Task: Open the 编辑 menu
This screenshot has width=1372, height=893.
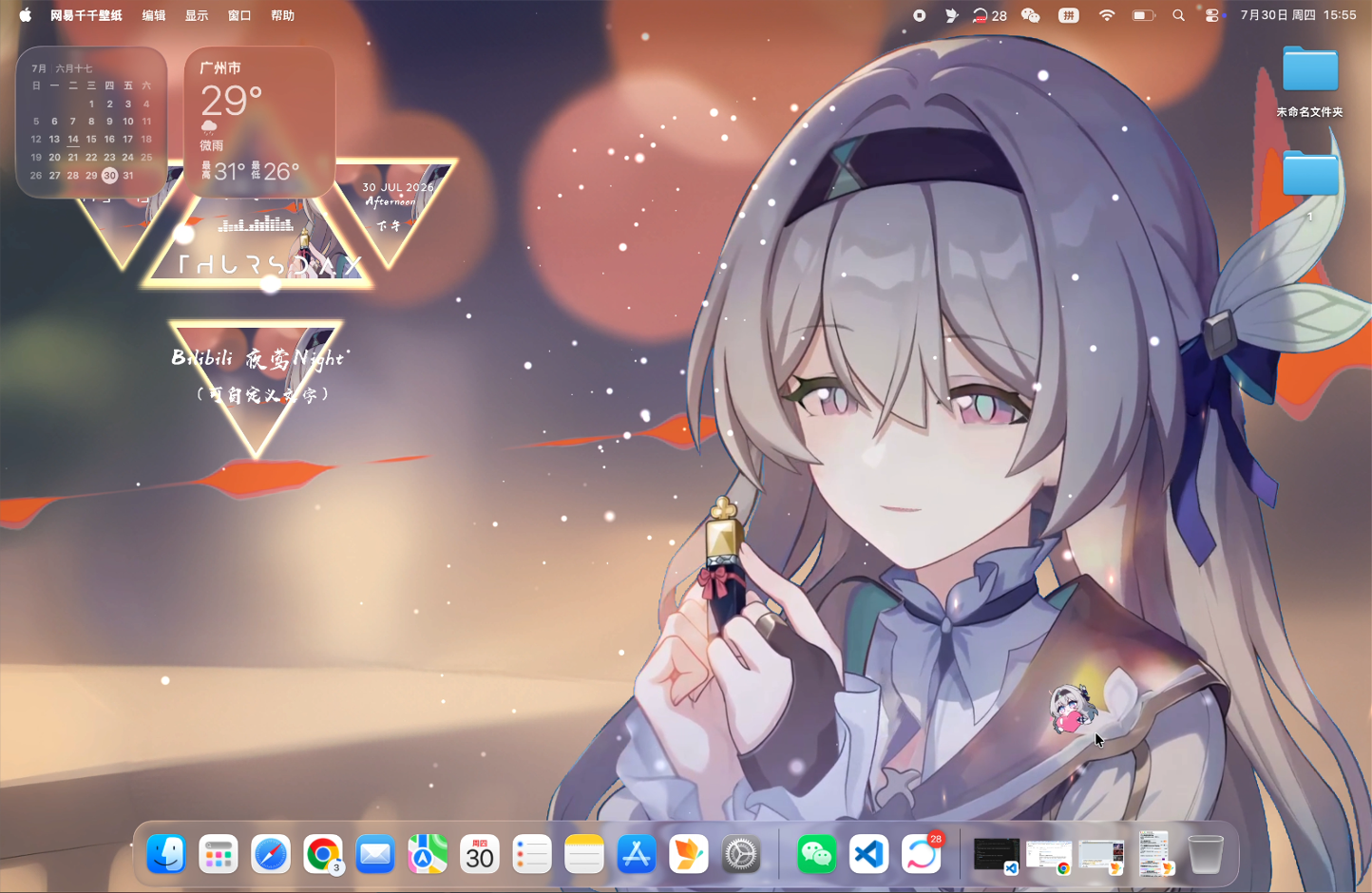Action: coord(154,15)
